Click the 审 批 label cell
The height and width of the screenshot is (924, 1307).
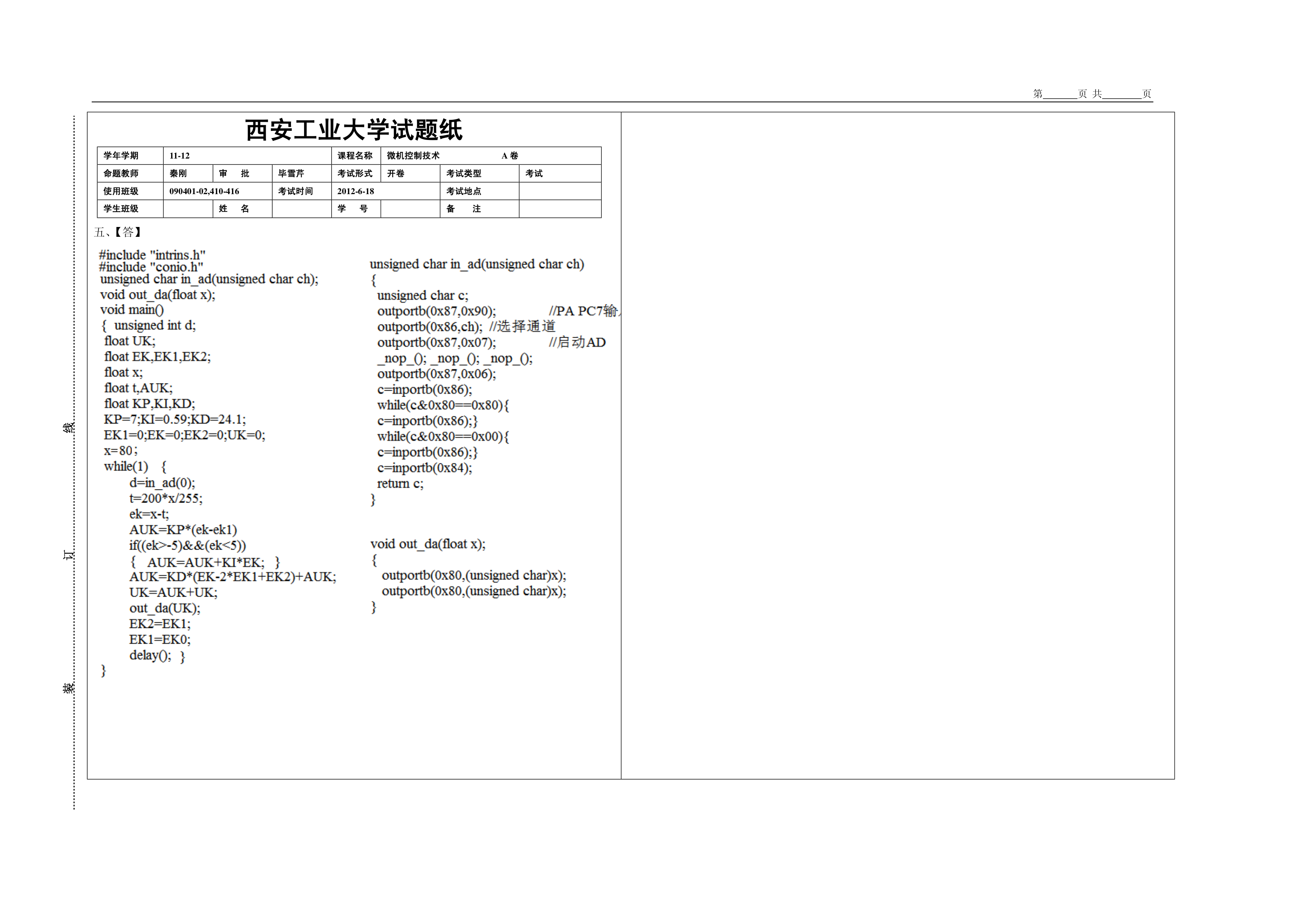click(242, 173)
